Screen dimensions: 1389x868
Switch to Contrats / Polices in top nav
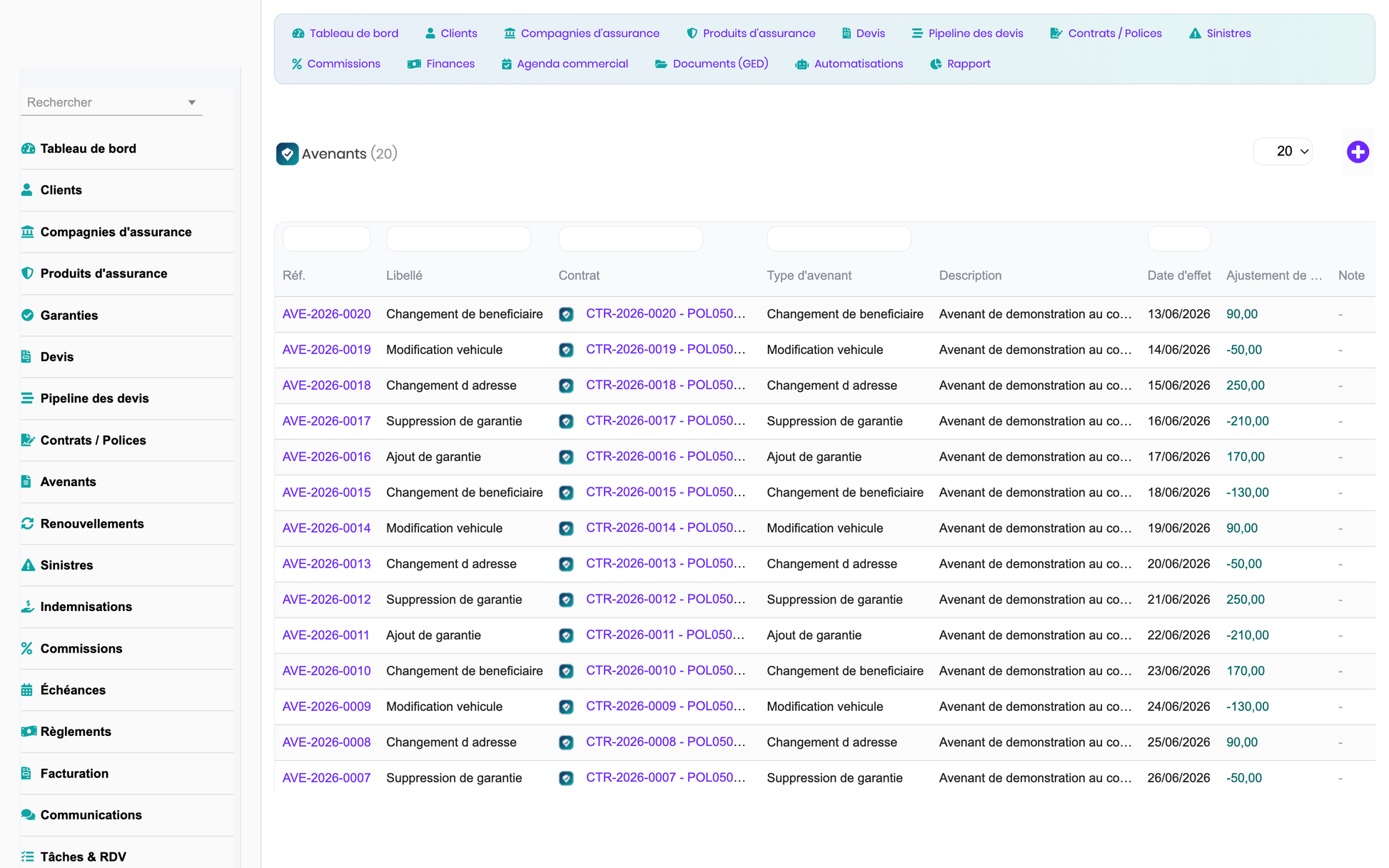coord(1106,34)
